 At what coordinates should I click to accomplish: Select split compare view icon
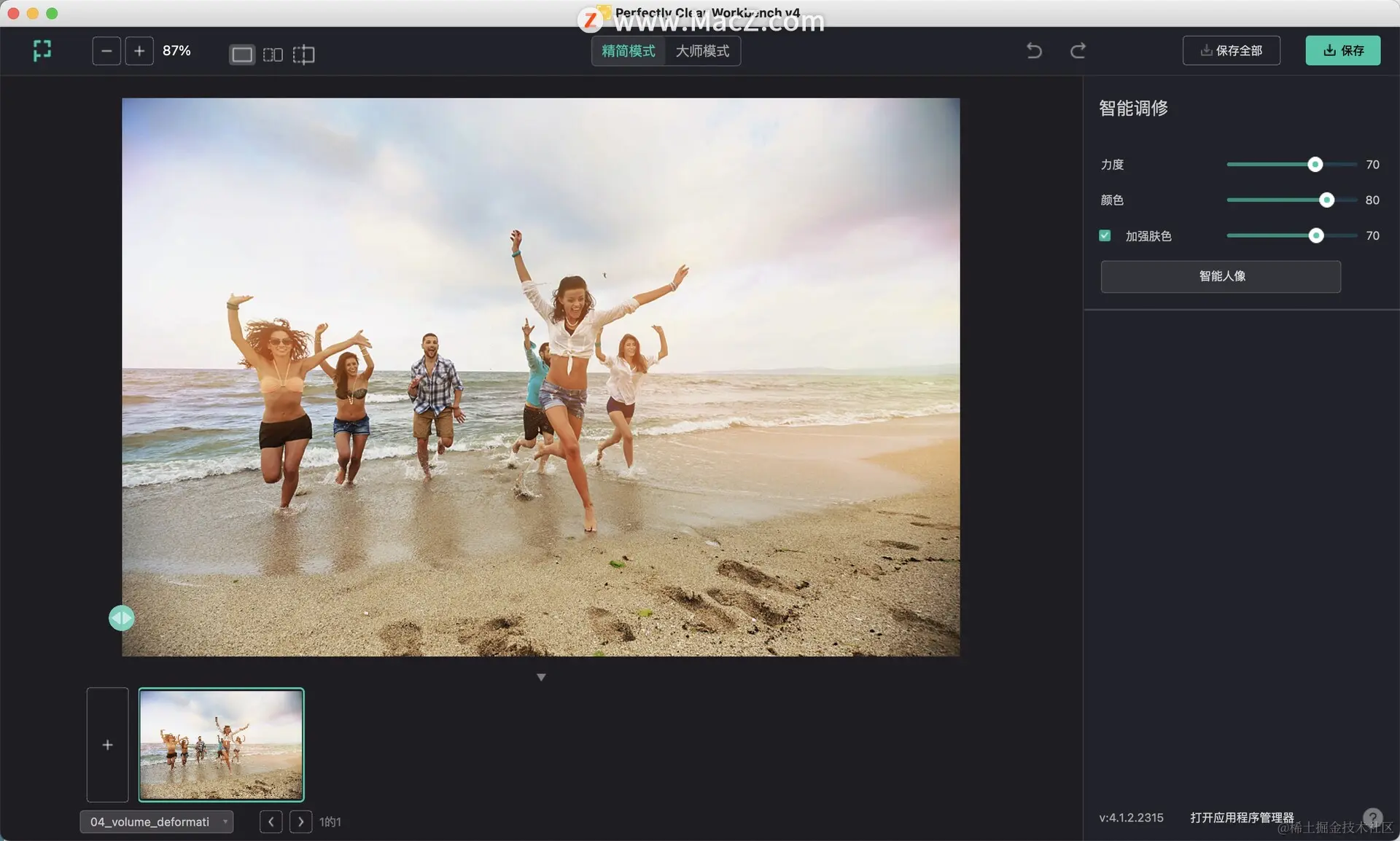click(303, 55)
